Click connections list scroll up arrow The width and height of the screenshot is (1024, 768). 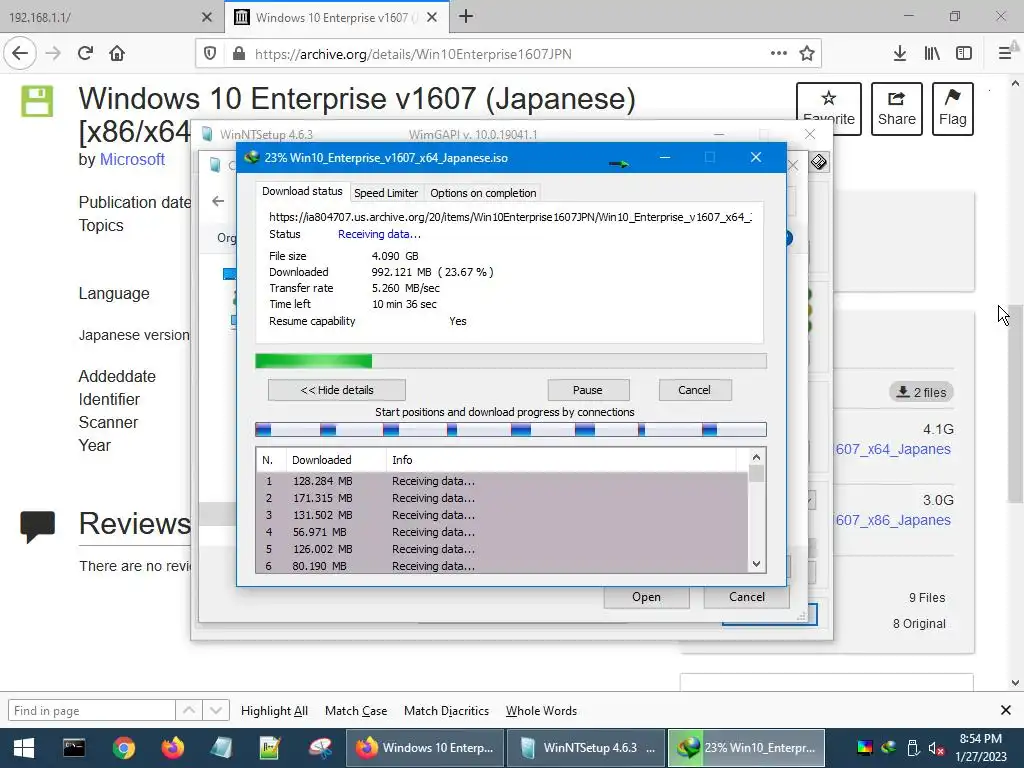[x=756, y=457]
